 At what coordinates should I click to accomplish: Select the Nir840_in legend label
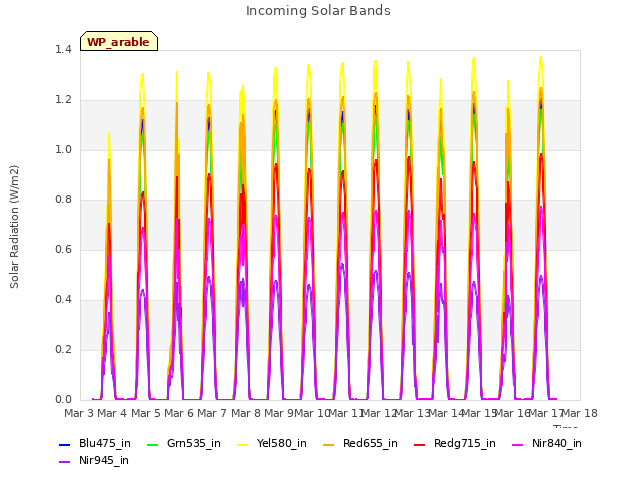tap(557, 443)
